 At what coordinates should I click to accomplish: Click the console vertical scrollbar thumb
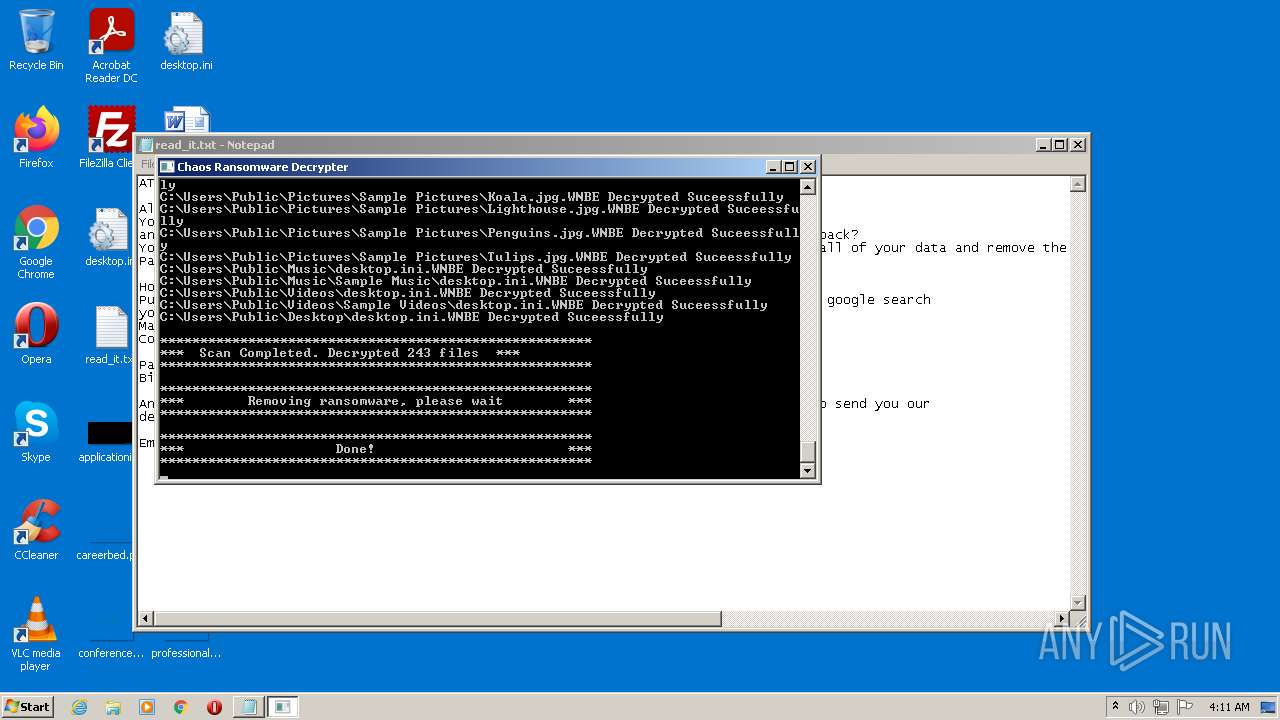pyautogui.click(x=808, y=451)
